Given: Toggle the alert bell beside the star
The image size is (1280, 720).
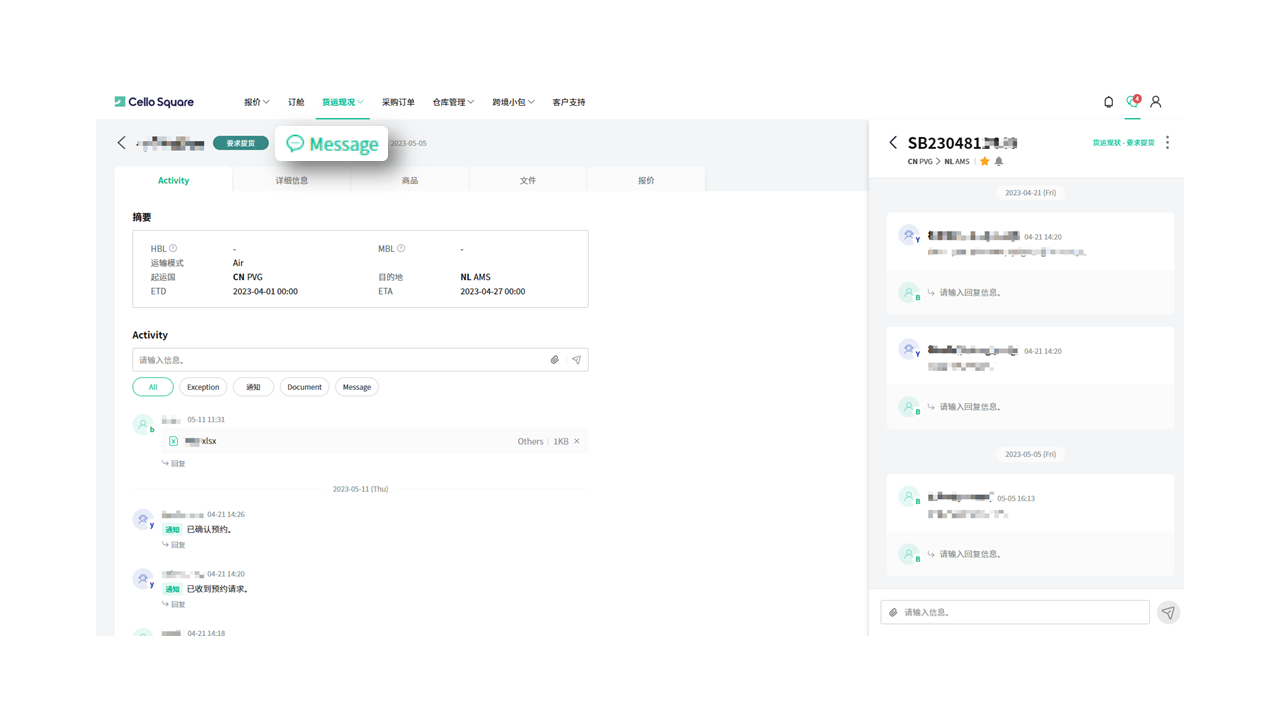Looking at the screenshot, I should click(x=999, y=161).
